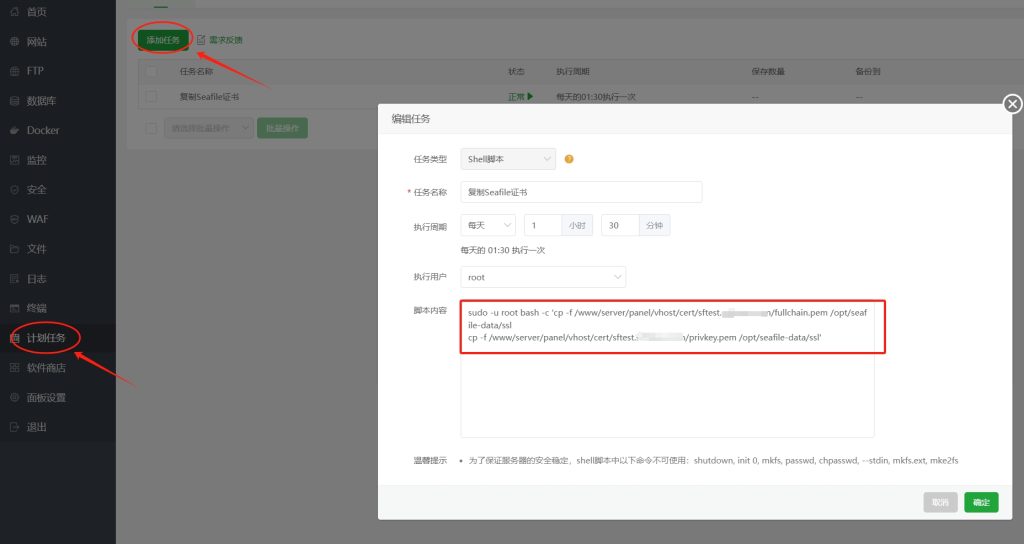This screenshot has width=1024, height=544.
Task: Click the 执行周期 column header
Action: [573, 71]
